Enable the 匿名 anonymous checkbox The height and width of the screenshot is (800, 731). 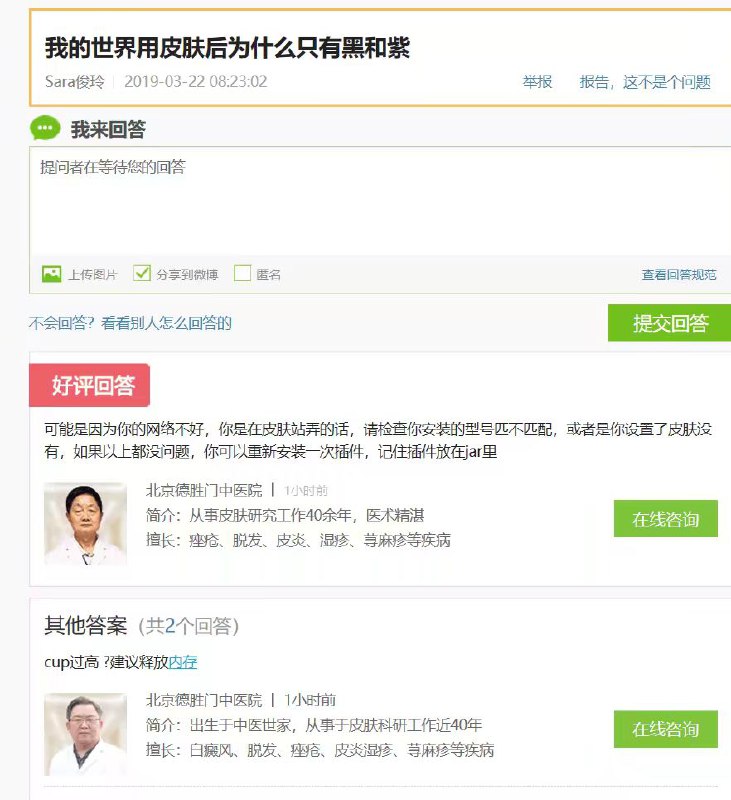tap(242, 273)
